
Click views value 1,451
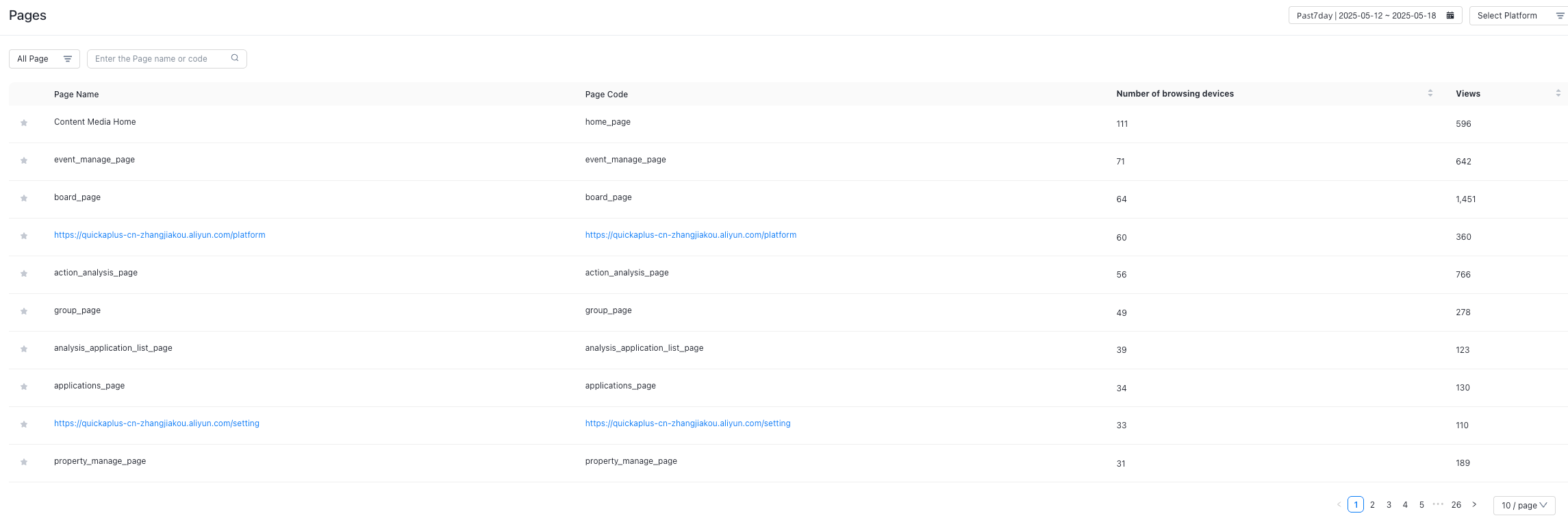[x=1466, y=199]
